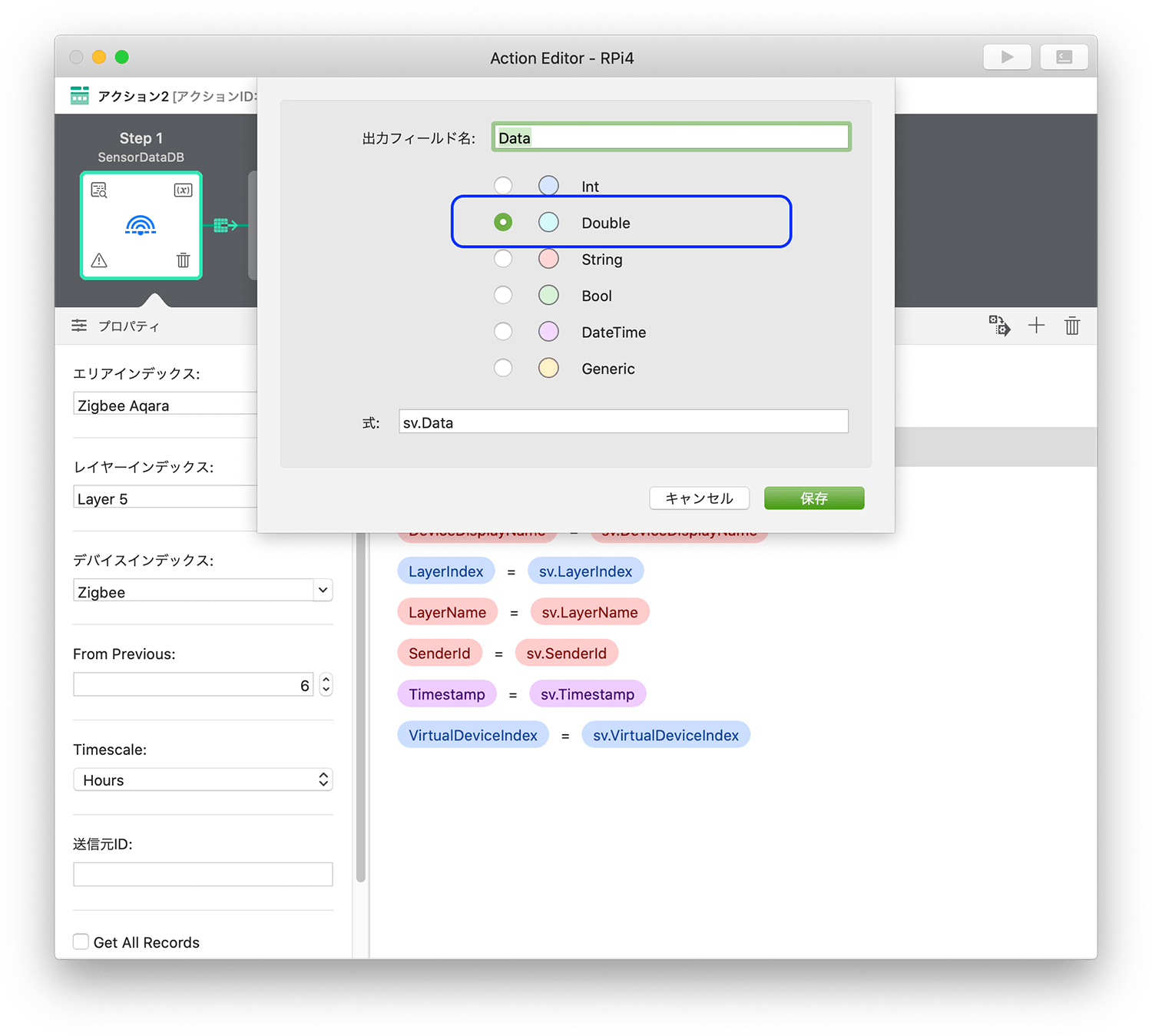Select the Double type radio button
This screenshot has height=1036, width=1152.
(x=503, y=222)
